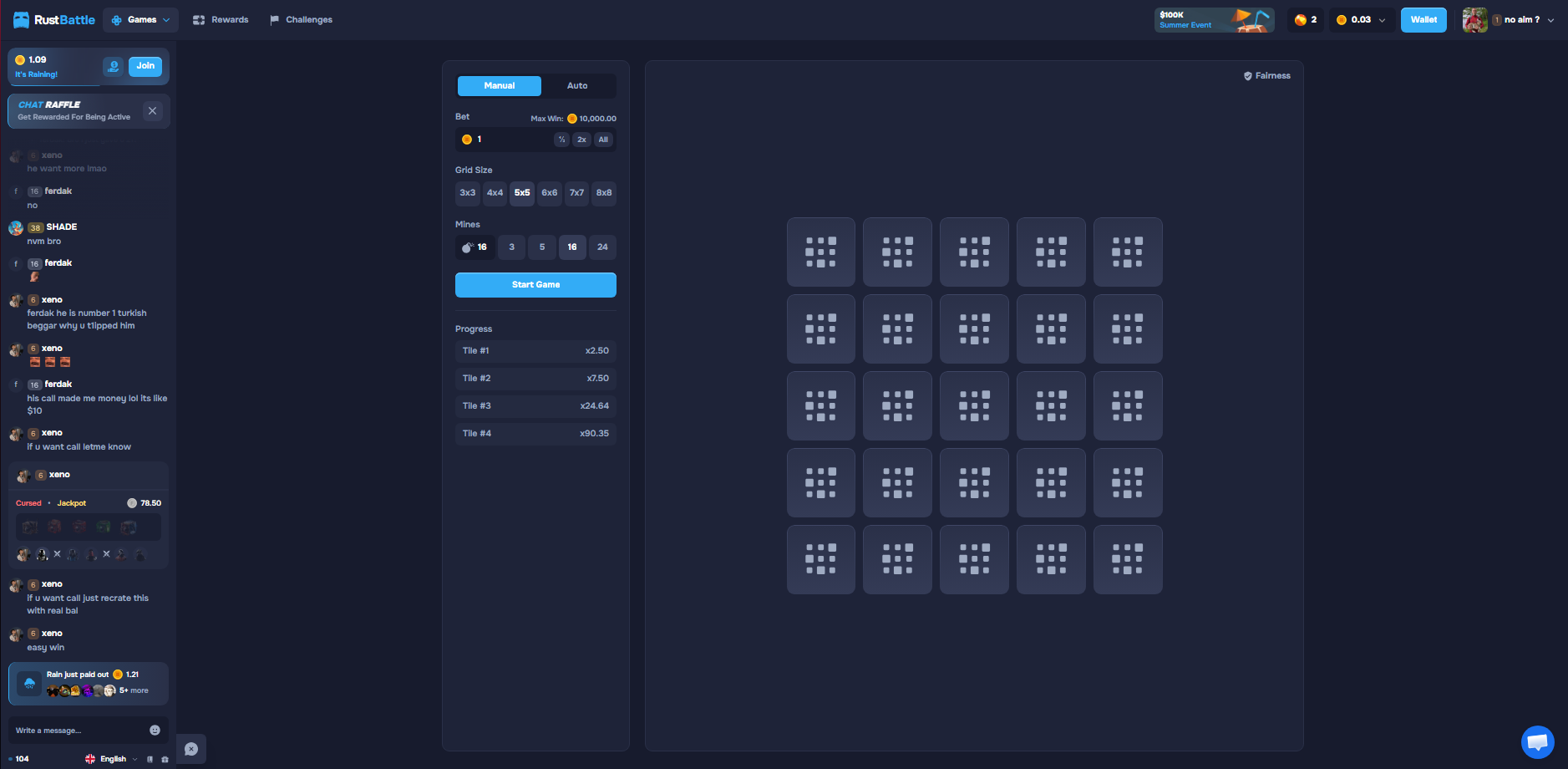Expand the account menu chevron
This screenshot has width=1568, height=769.
click(x=1550, y=20)
